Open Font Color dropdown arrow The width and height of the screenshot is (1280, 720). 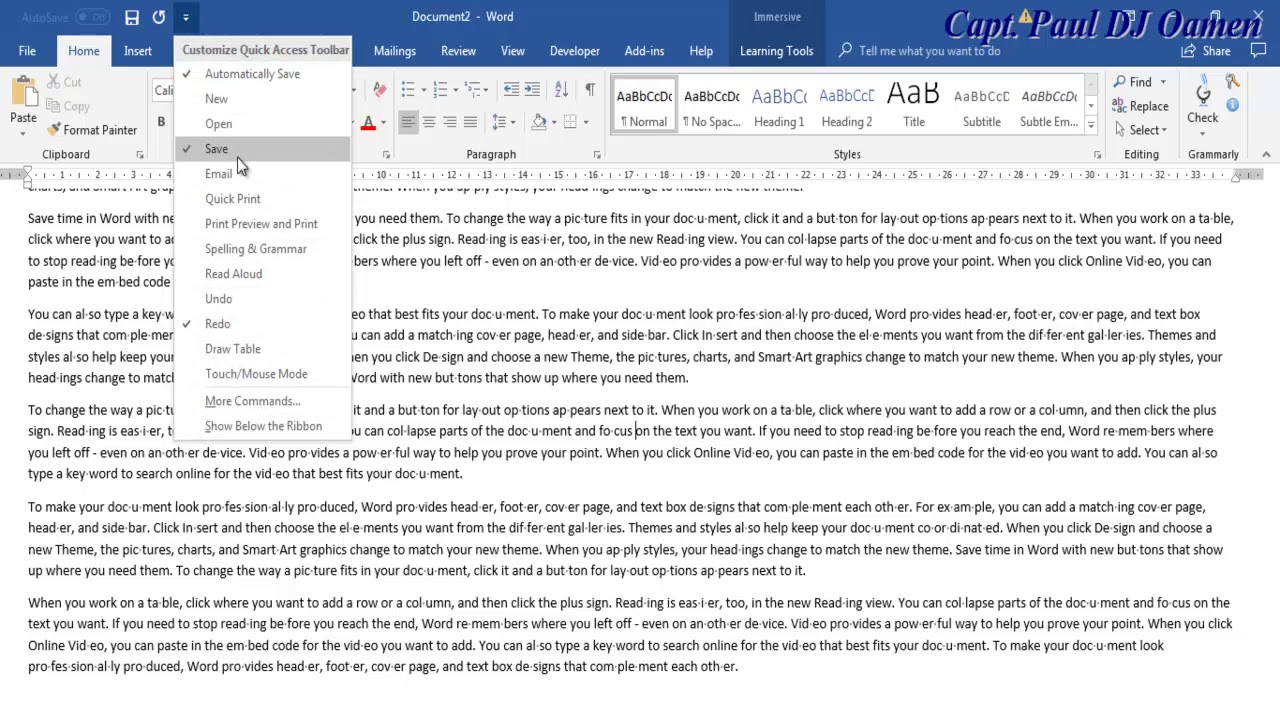(x=382, y=123)
